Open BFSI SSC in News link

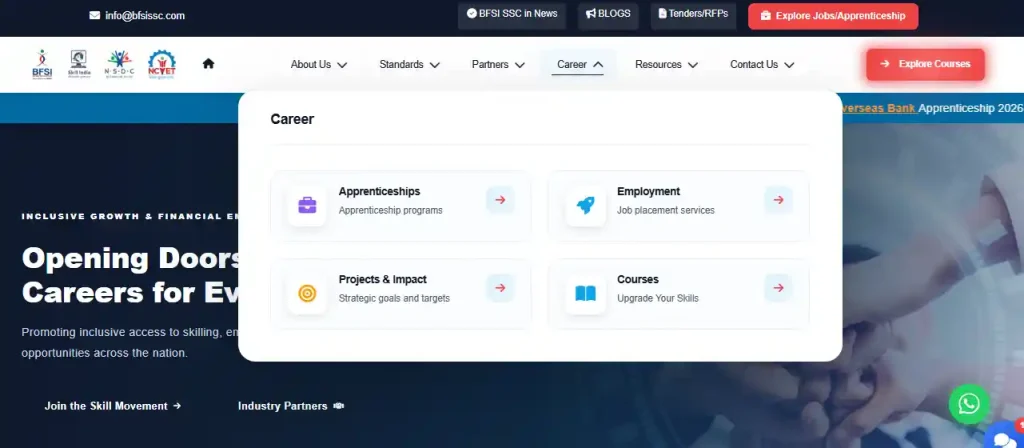coord(512,14)
